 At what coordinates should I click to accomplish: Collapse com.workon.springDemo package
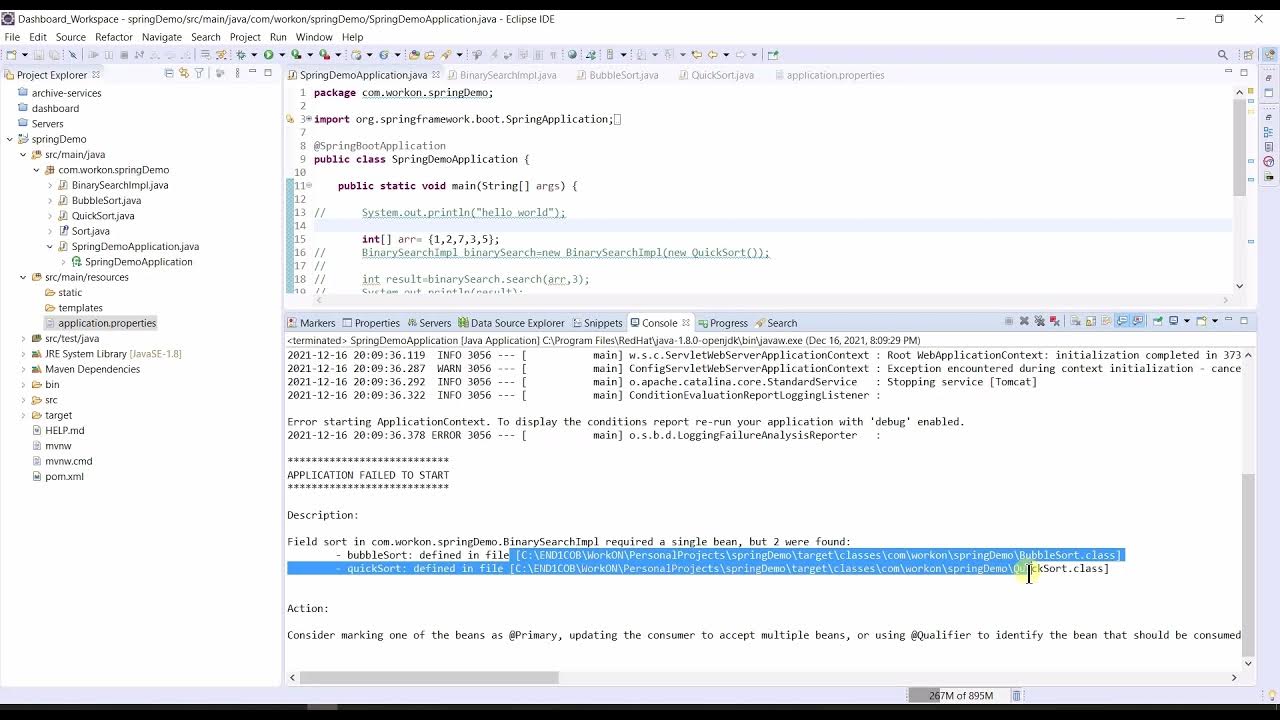(x=36, y=170)
